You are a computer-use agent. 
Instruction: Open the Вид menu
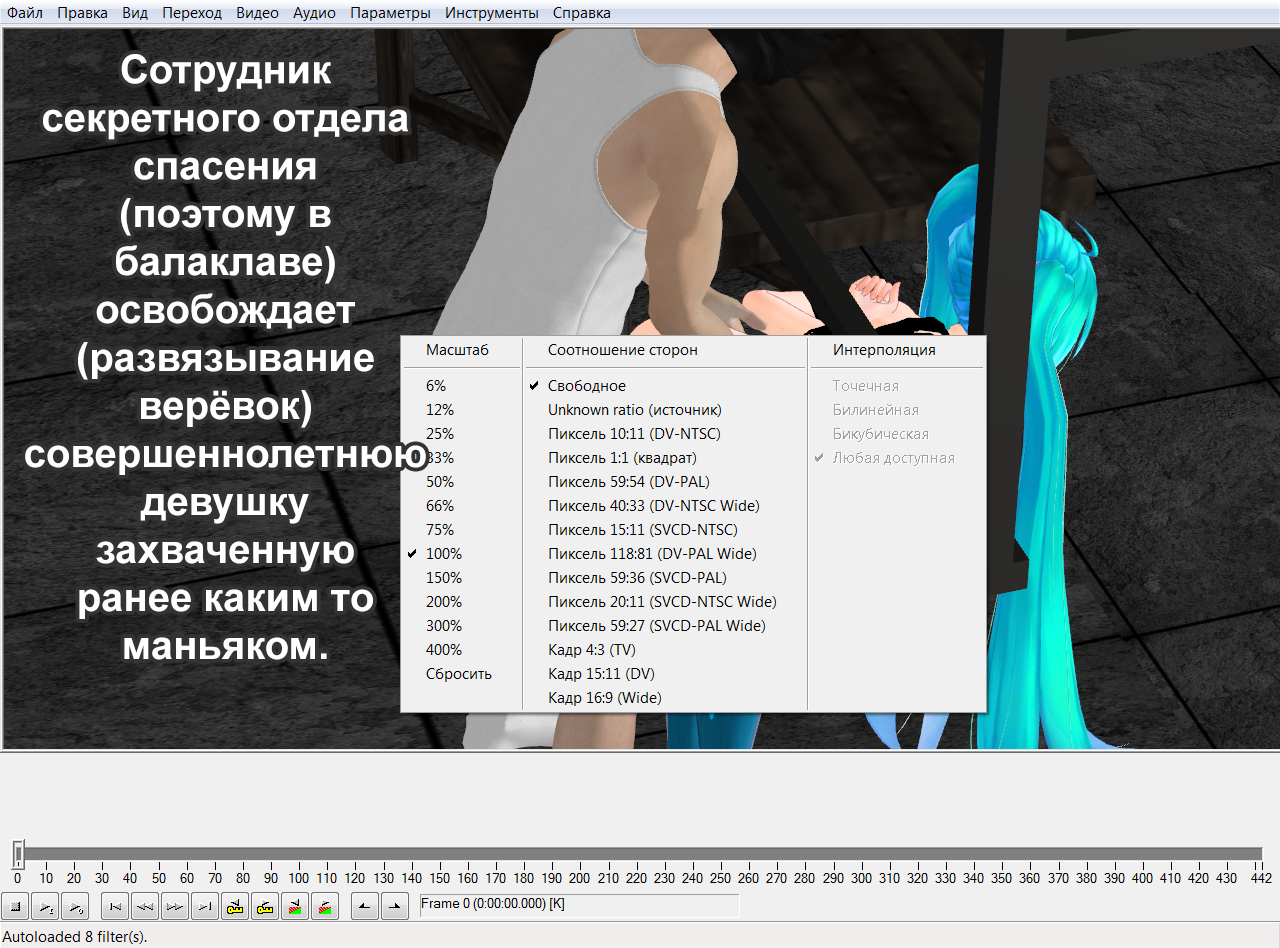pyautogui.click(x=135, y=13)
